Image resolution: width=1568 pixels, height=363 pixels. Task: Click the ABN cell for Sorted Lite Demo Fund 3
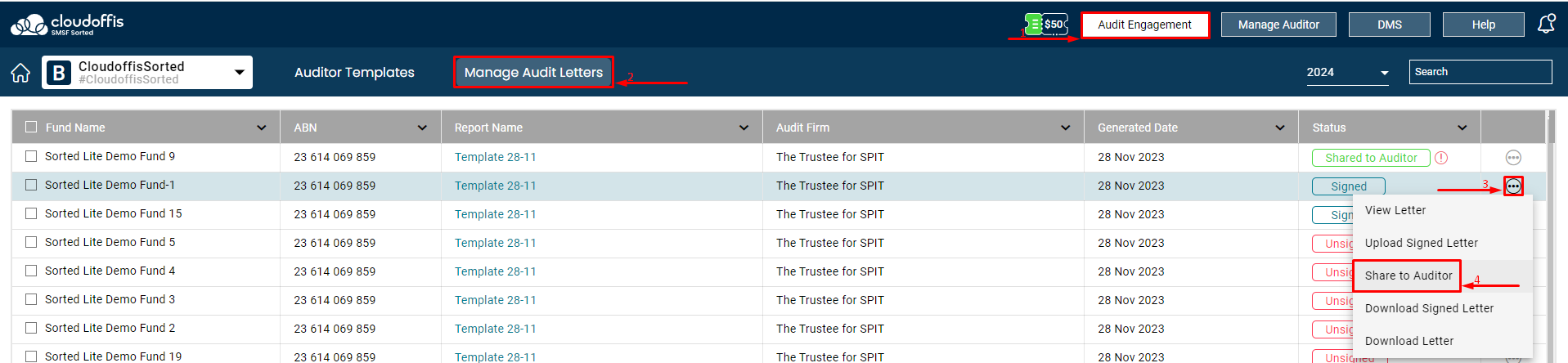pos(335,300)
